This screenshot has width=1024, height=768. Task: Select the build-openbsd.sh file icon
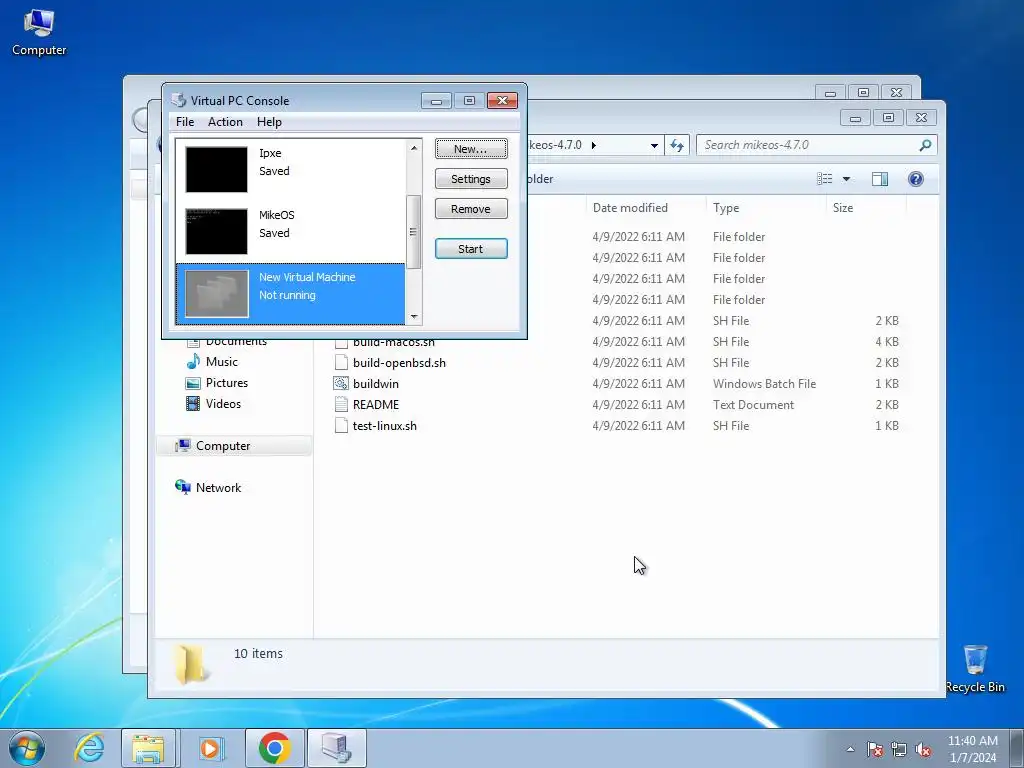pos(341,362)
